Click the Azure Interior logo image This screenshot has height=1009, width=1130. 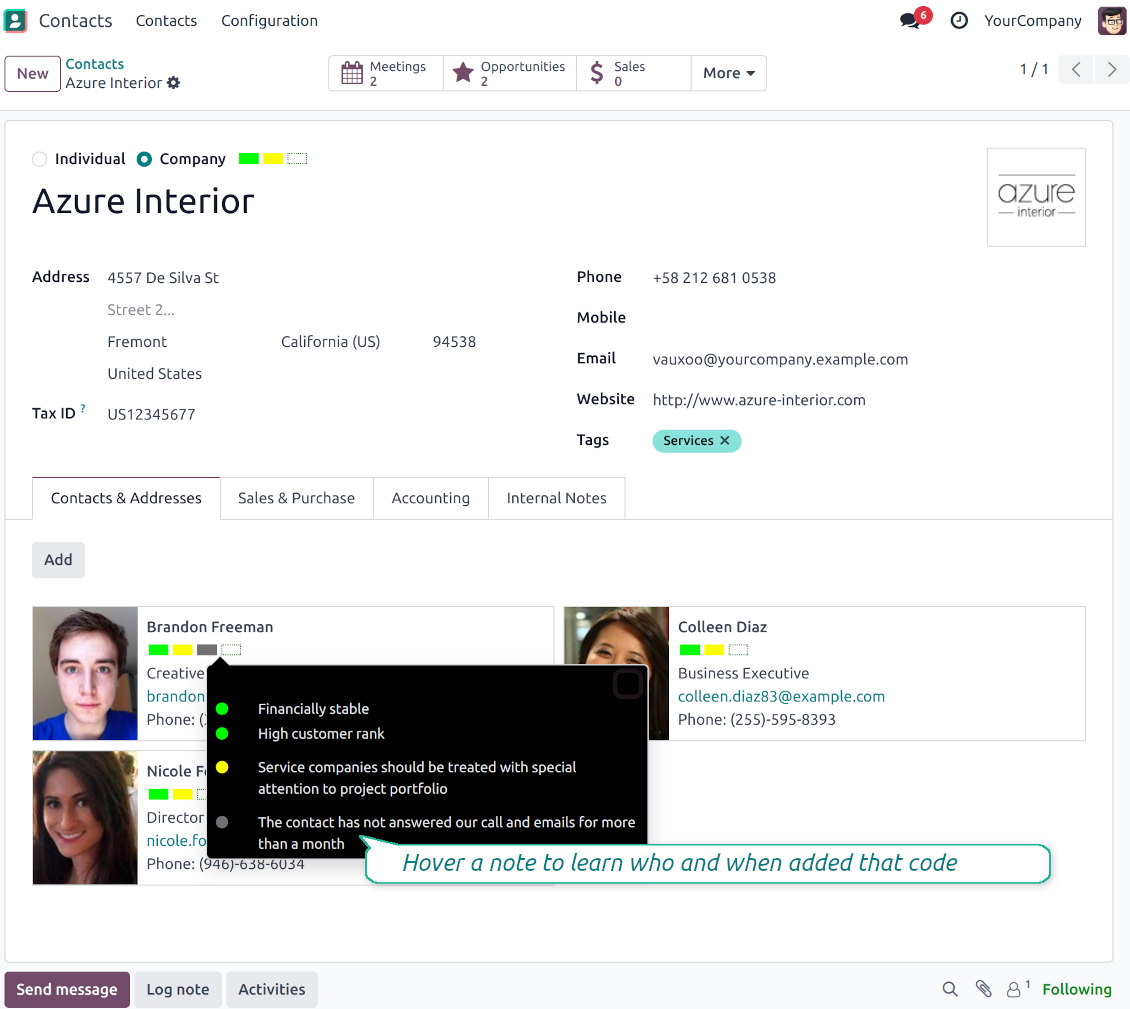click(x=1036, y=197)
